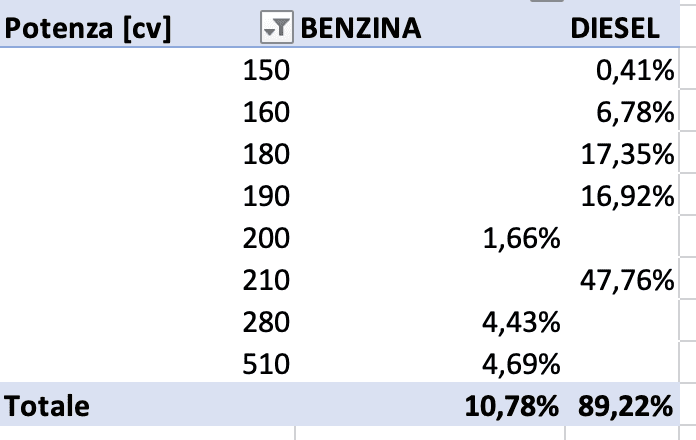Select the 47,76% diesel cell
Viewport: 696px width, 440px height.
pos(627,281)
